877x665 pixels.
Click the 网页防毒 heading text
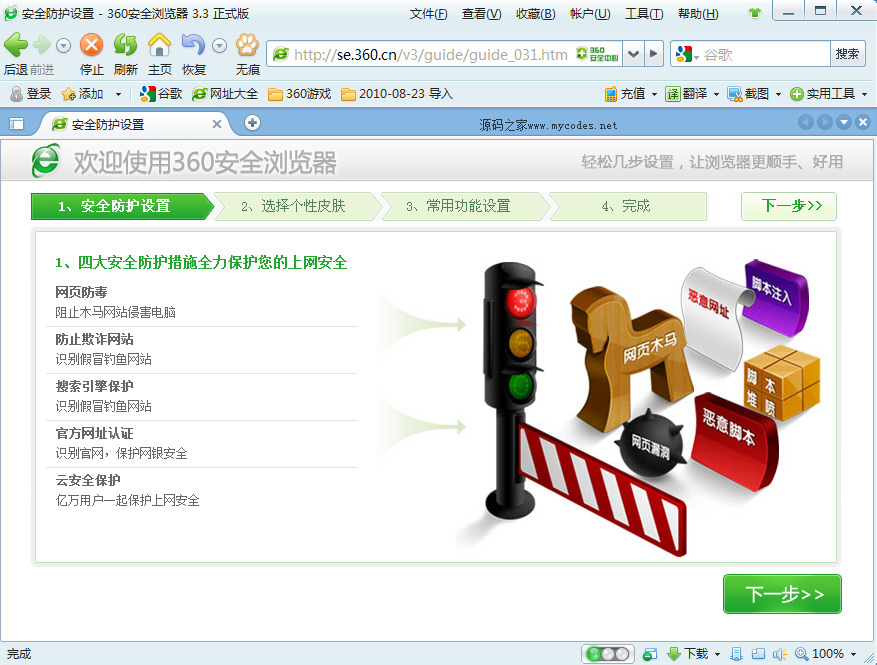click(81, 293)
